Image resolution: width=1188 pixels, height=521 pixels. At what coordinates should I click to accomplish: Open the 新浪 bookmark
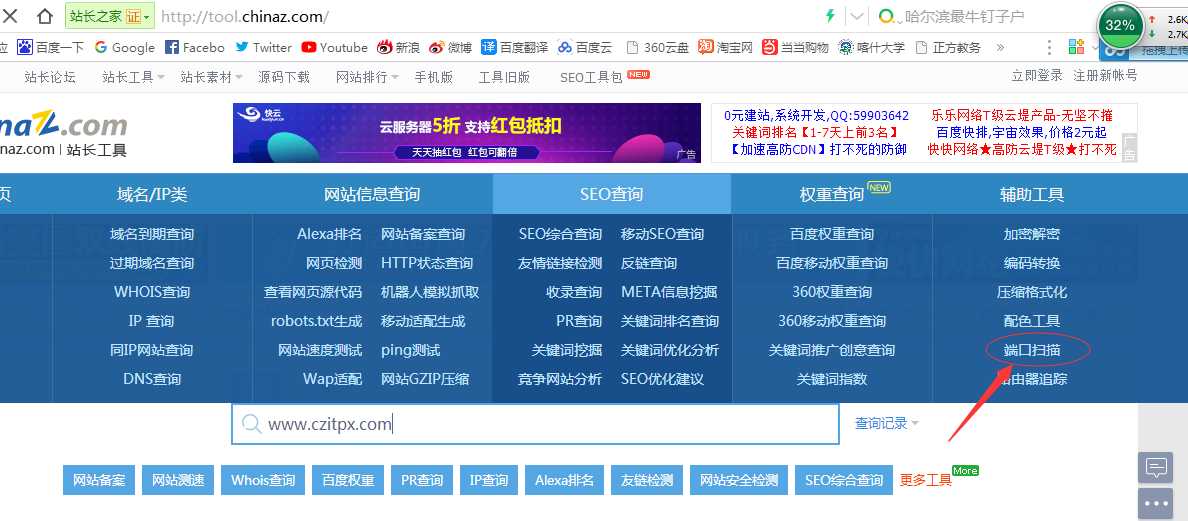tap(399, 47)
